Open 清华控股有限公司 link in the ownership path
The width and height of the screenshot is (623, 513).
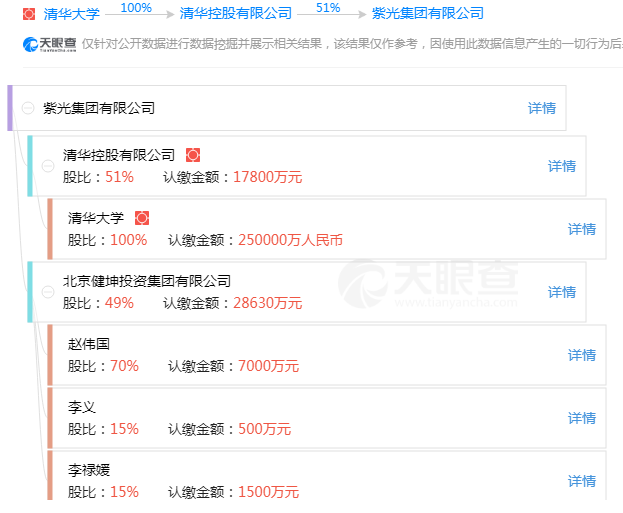tap(236, 13)
